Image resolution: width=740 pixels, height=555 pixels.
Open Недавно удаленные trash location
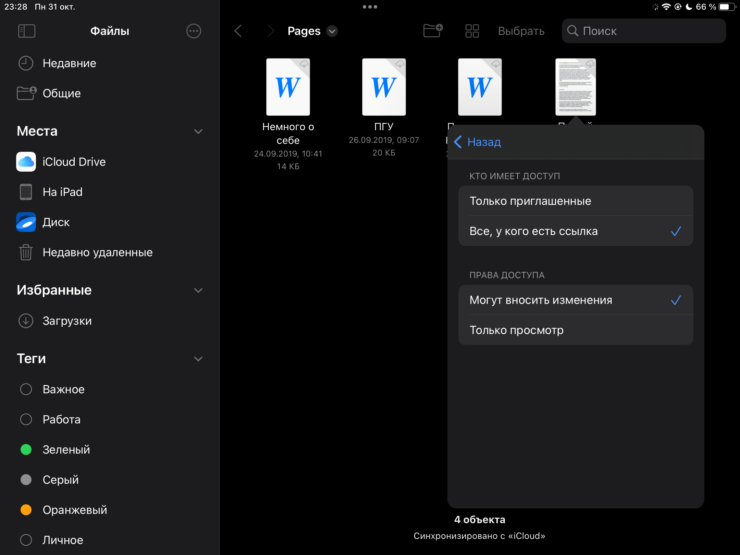click(x=97, y=253)
